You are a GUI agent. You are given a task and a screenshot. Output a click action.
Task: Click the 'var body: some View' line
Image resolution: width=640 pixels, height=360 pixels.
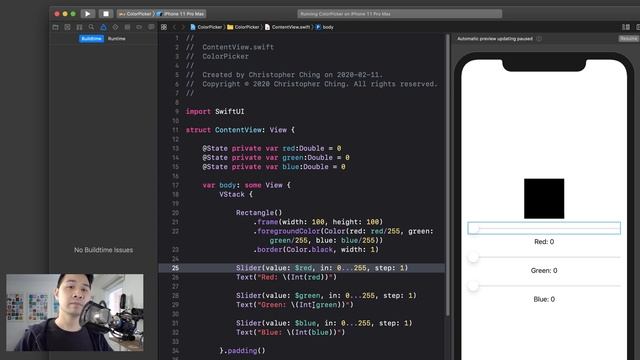coord(247,185)
